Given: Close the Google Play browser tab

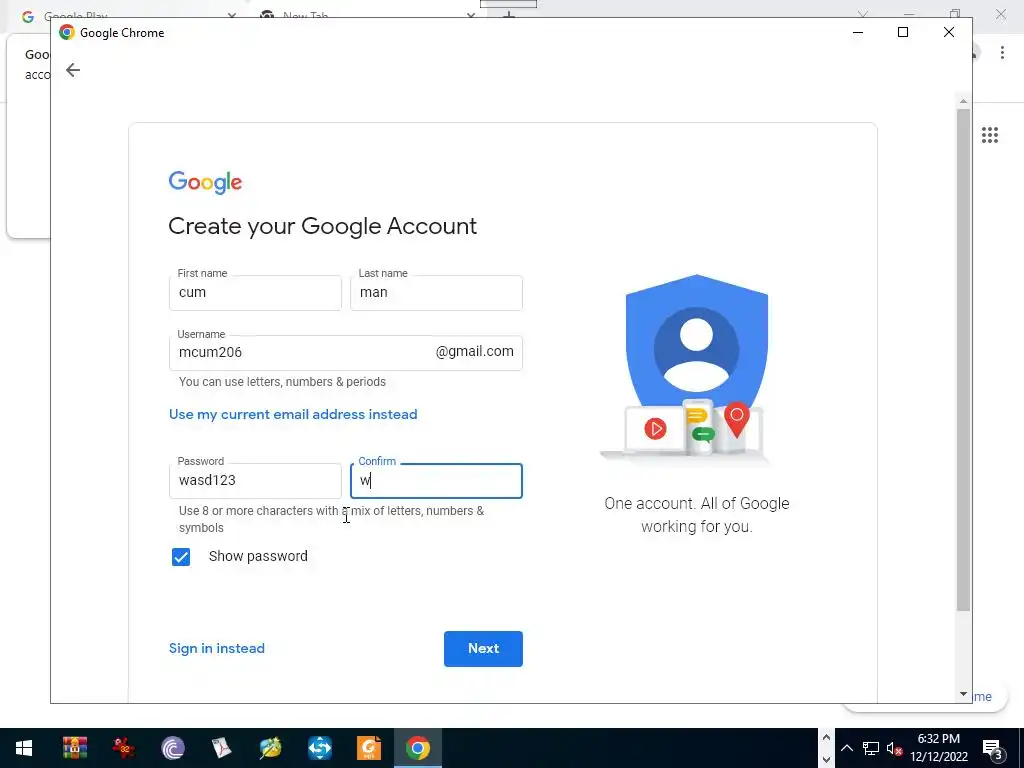Looking at the screenshot, I should point(231,14).
